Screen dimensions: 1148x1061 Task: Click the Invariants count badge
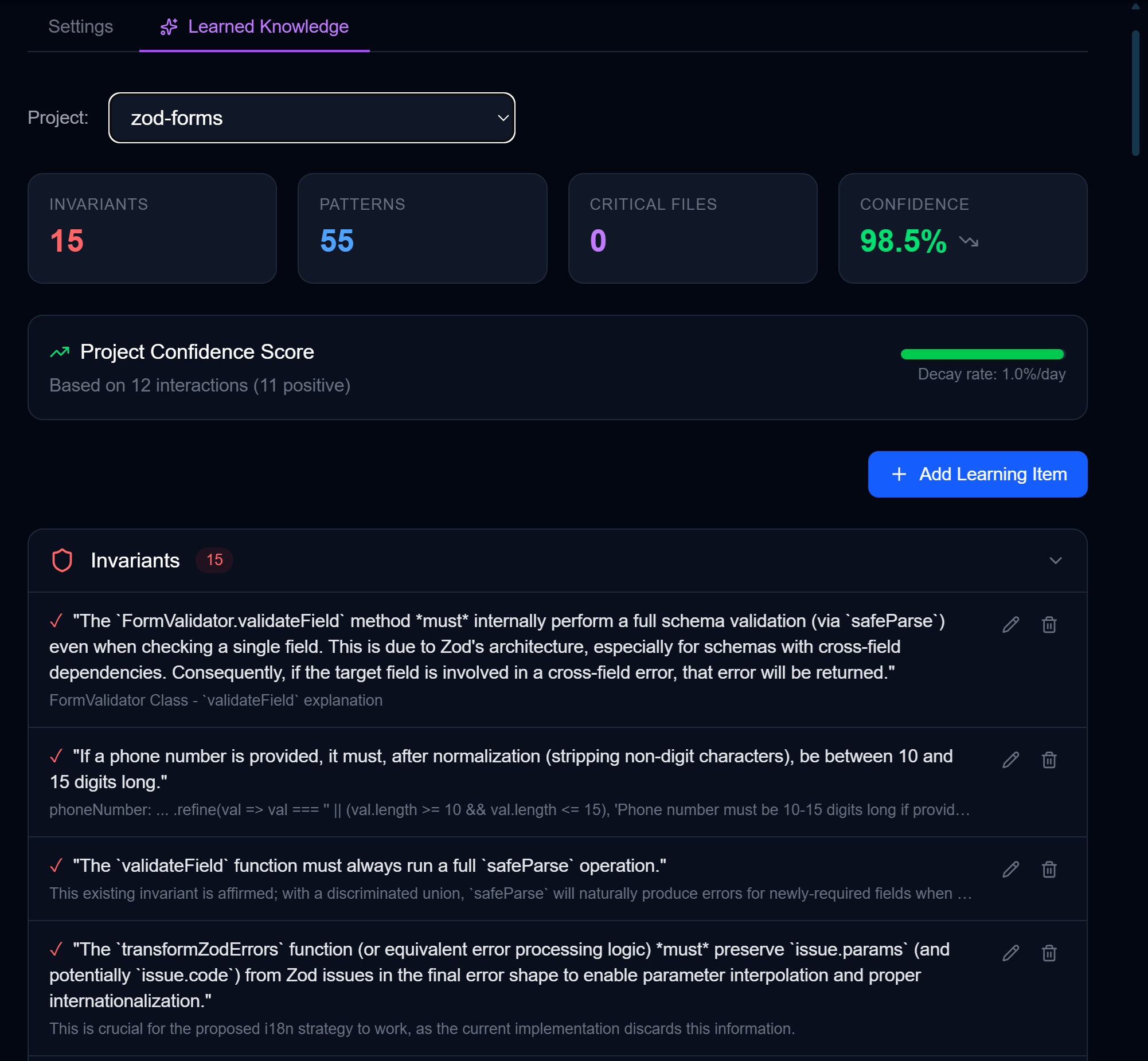pos(214,560)
